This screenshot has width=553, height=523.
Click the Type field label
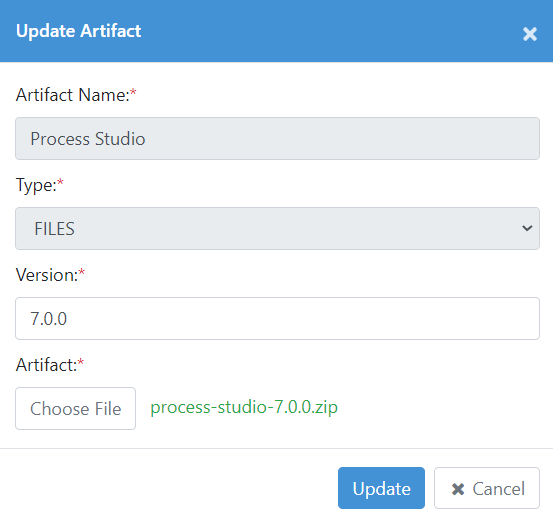tap(36, 185)
